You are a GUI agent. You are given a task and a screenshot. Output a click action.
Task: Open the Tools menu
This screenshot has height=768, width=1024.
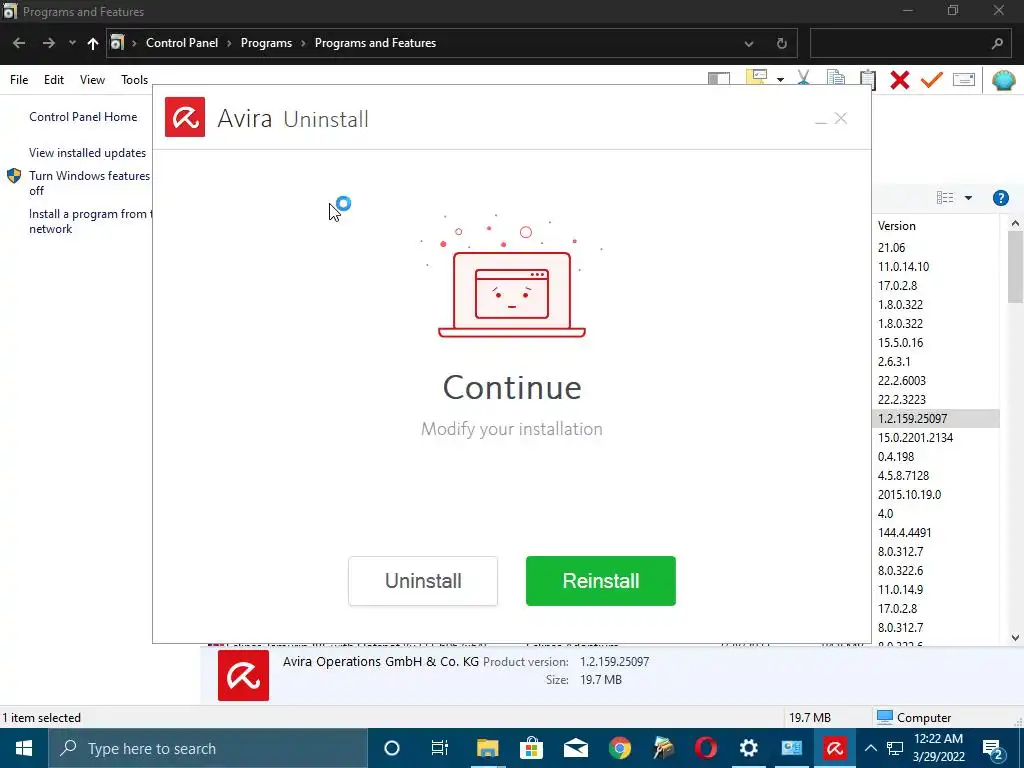click(134, 80)
